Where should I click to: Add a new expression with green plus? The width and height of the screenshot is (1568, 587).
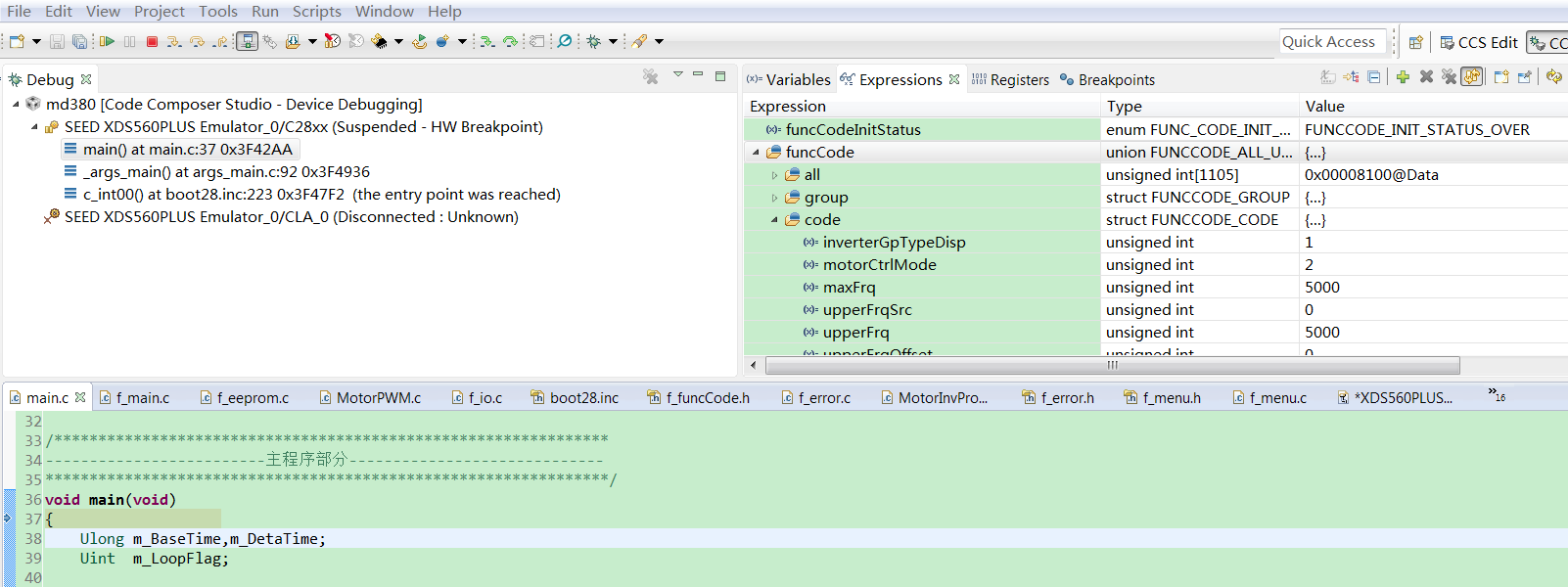tap(1403, 77)
